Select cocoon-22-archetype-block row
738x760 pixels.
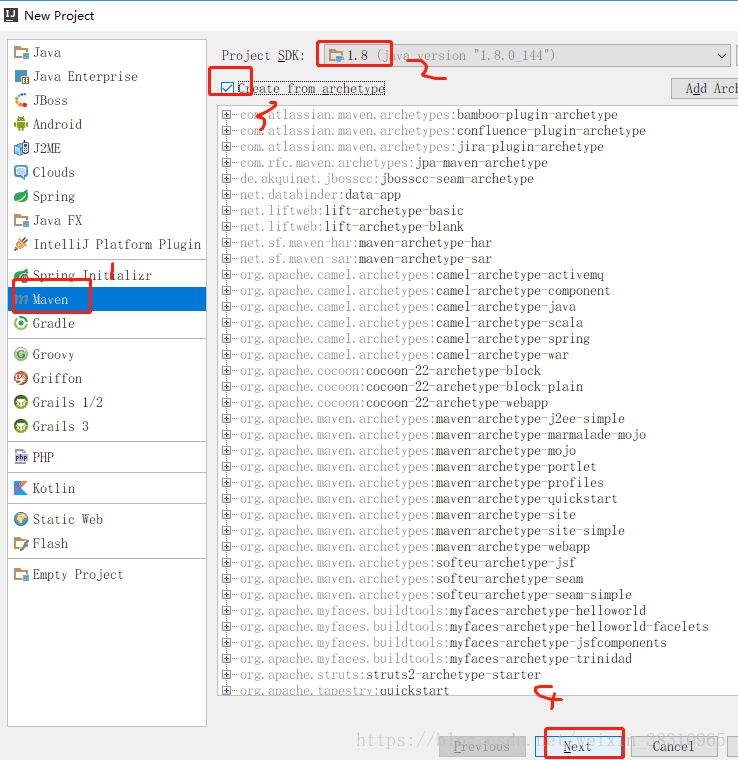point(390,370)
